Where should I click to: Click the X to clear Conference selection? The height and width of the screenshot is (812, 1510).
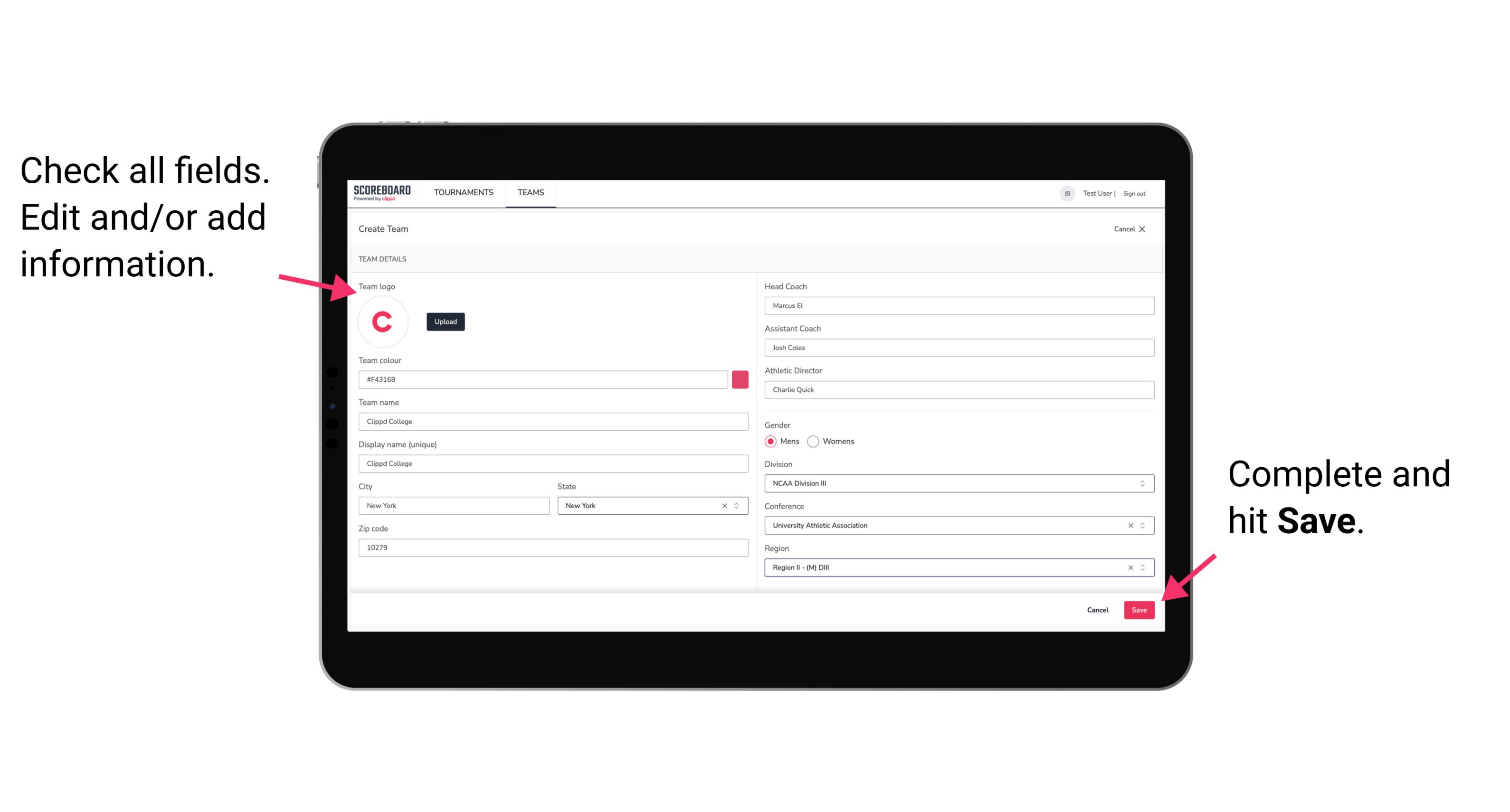point(1128,525)
